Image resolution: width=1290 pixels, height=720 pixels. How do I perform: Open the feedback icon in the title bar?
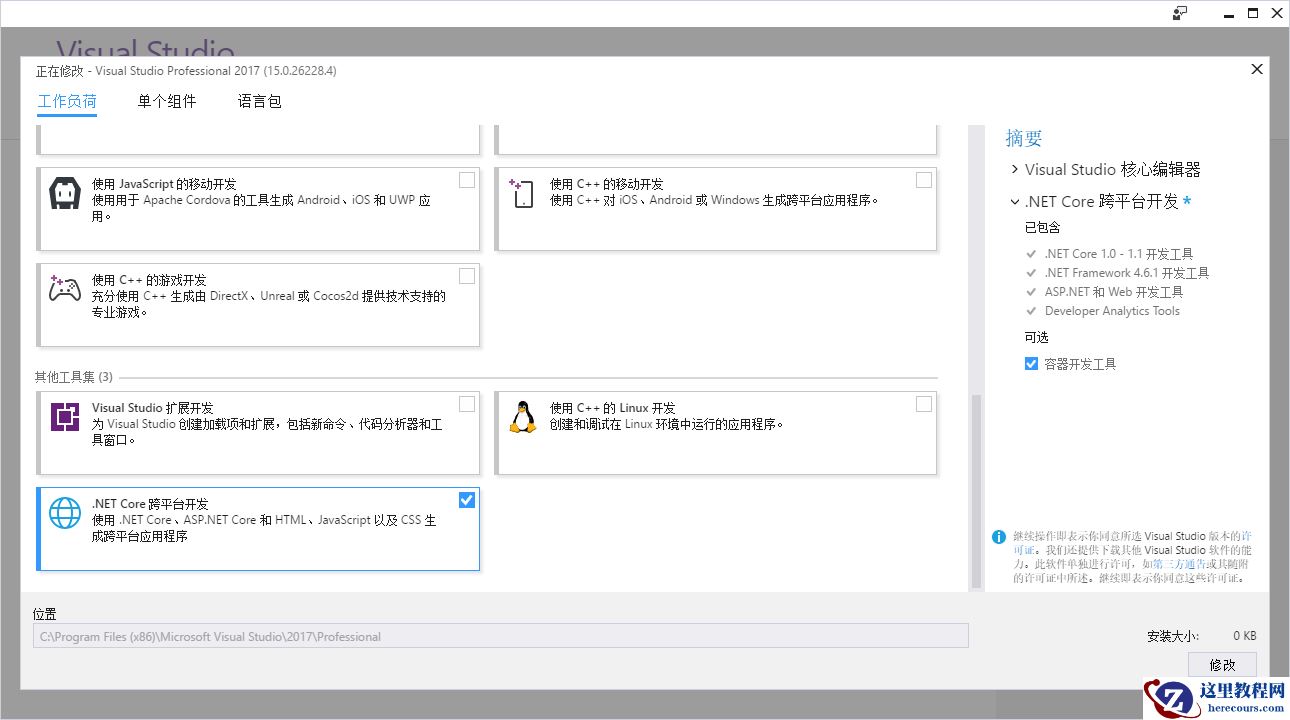tap(1180, 13)
